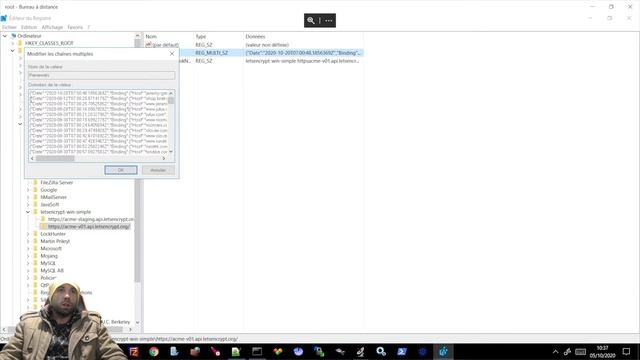The image size is (640, 360).
Task: Expand the Martin Prikryl key
Action: coord(28,241)
